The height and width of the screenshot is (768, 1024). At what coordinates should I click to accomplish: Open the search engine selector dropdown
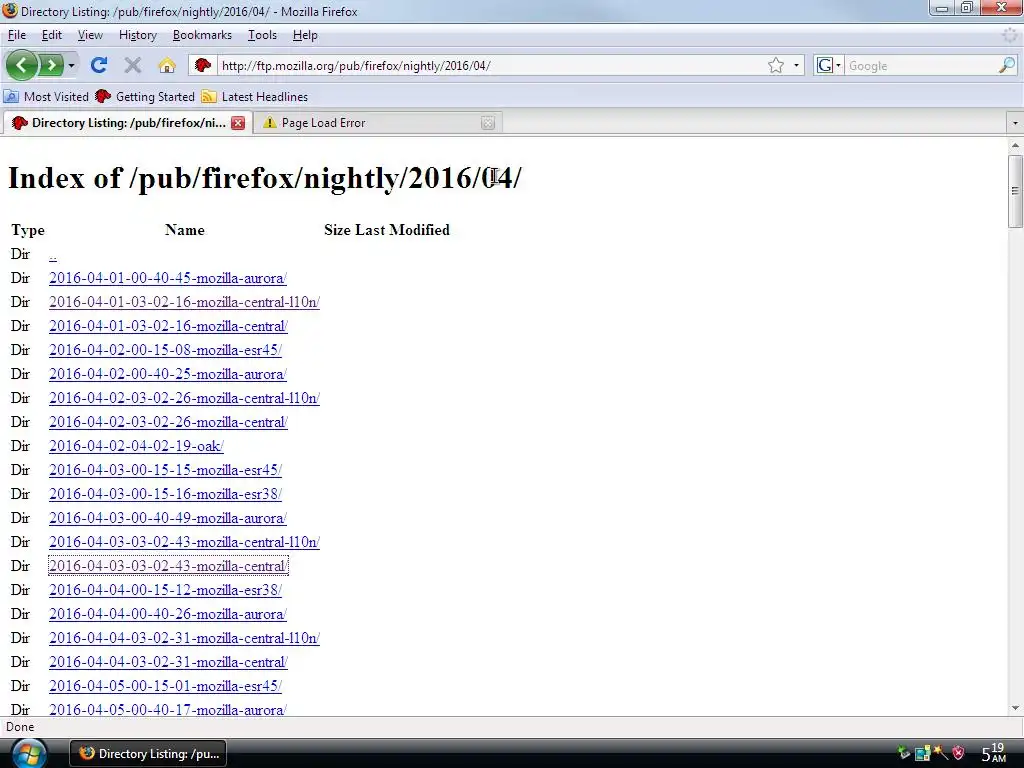click(829, 65)
